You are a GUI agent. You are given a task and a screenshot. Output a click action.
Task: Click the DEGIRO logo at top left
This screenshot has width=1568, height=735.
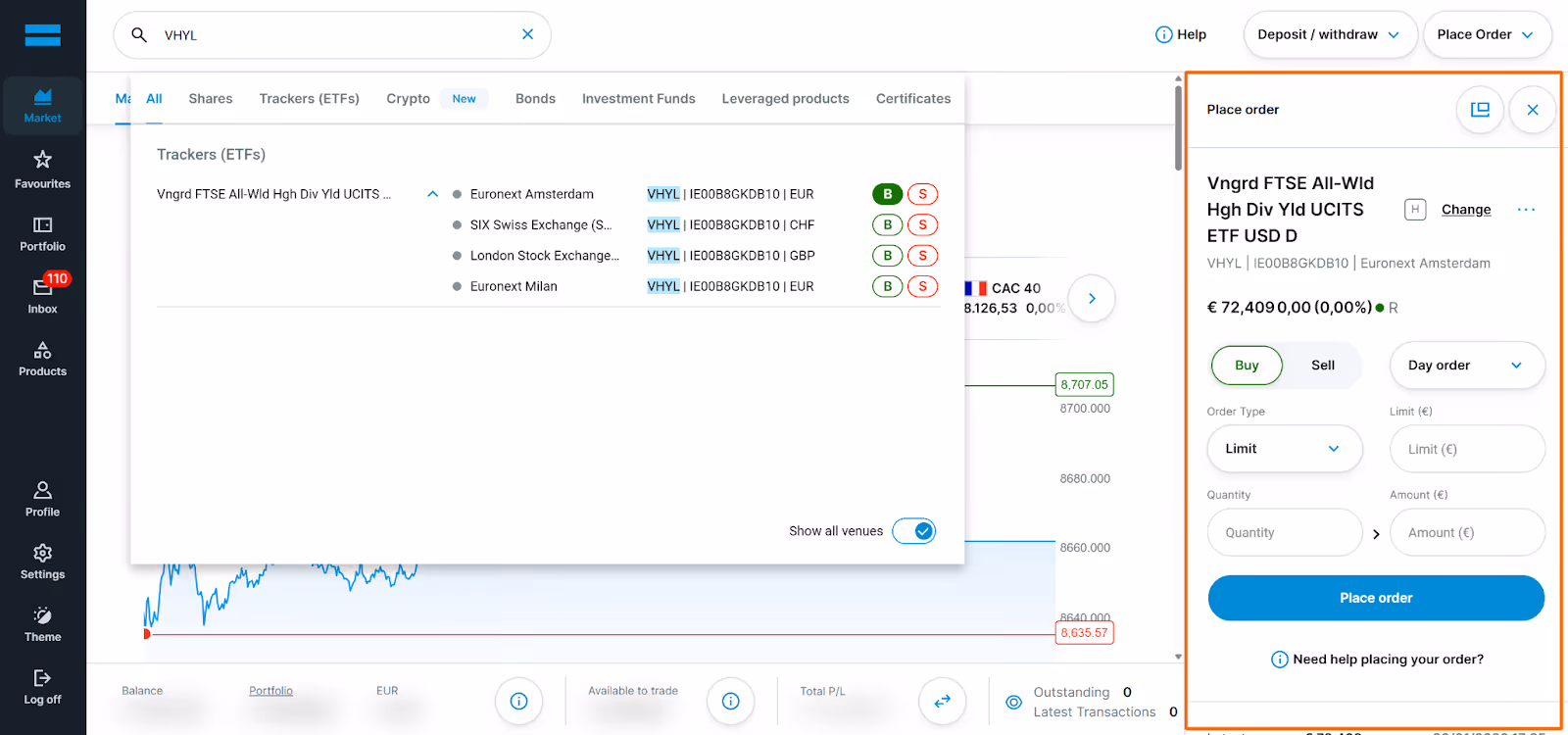(42, 35)
